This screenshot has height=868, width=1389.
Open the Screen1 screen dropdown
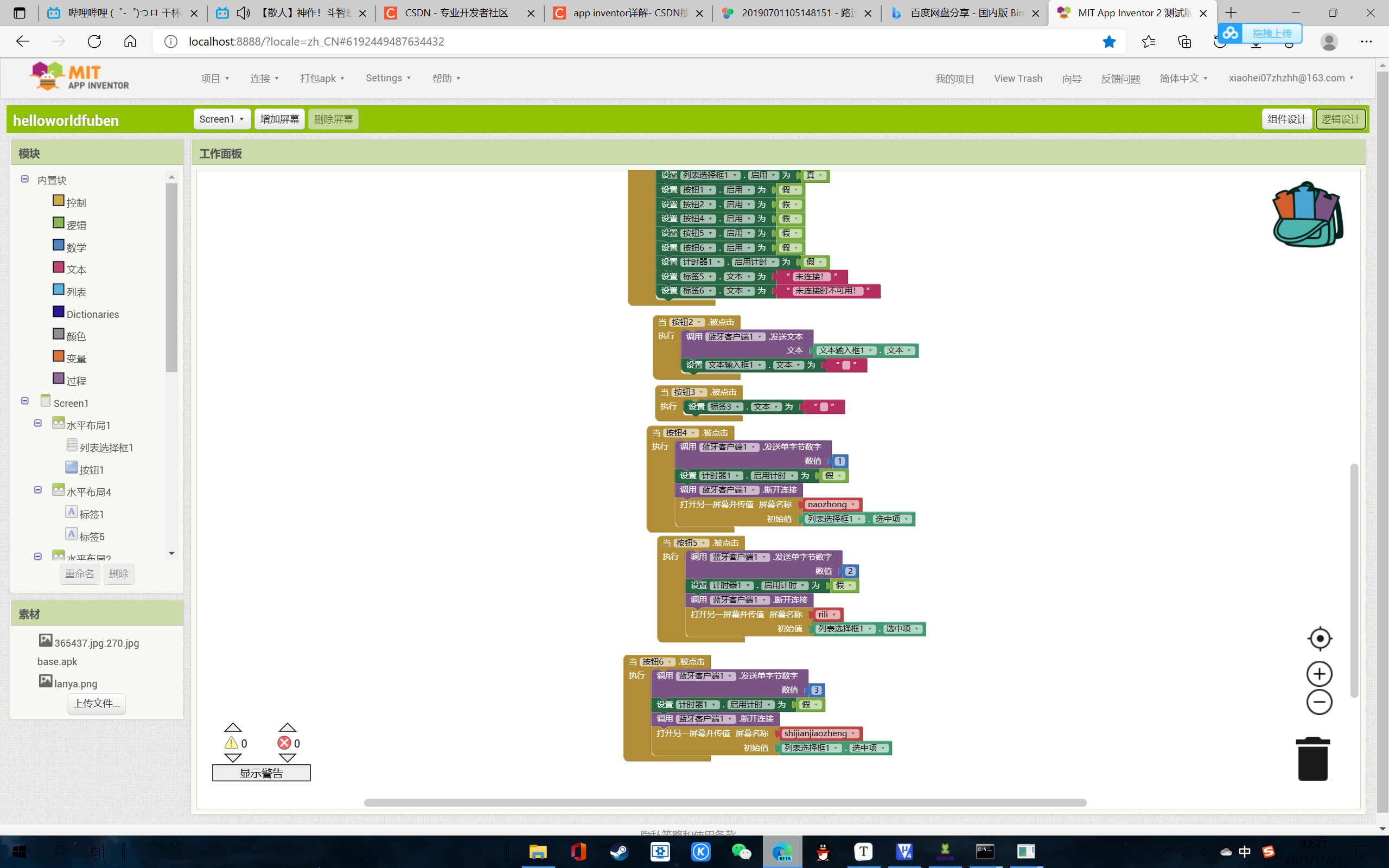pos(222,119)
